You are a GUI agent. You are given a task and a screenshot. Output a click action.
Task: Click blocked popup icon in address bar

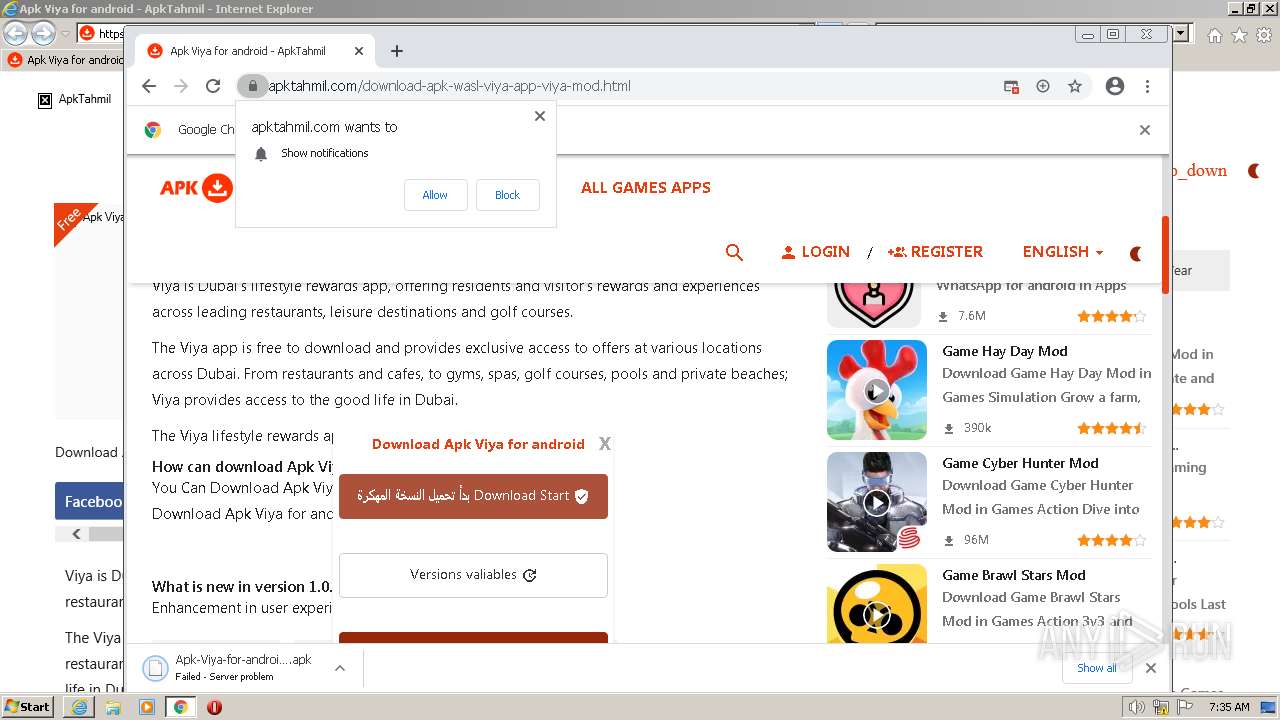pyautogui.click(x=1011, y=86)
